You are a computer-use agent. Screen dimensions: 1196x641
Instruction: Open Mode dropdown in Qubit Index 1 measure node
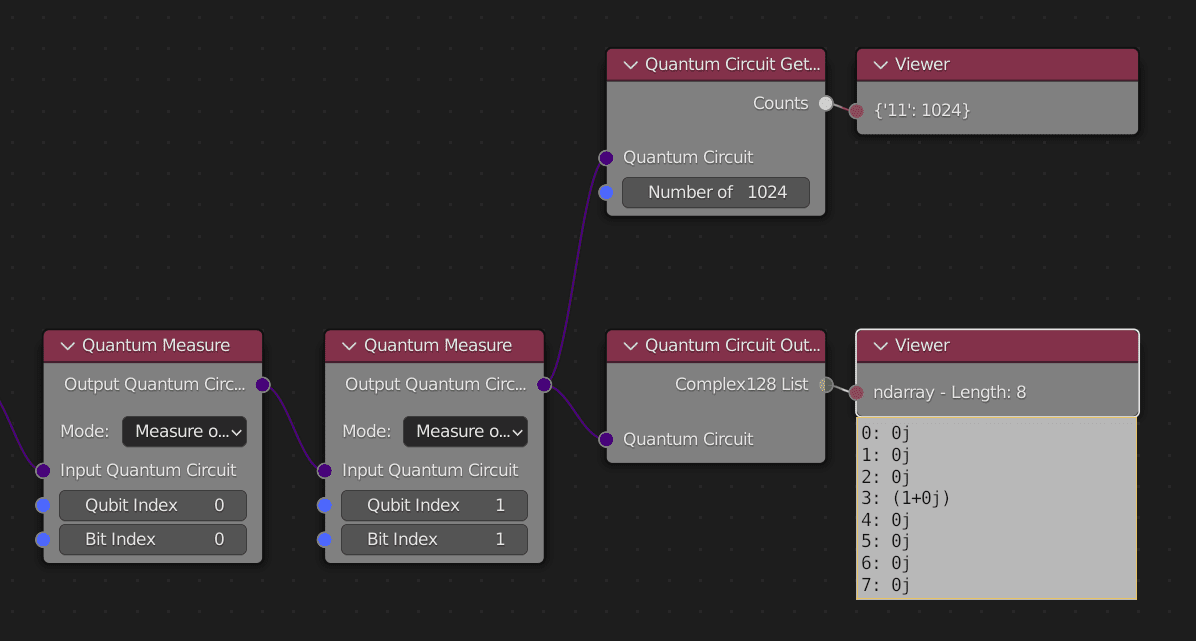tap(465, 432)
